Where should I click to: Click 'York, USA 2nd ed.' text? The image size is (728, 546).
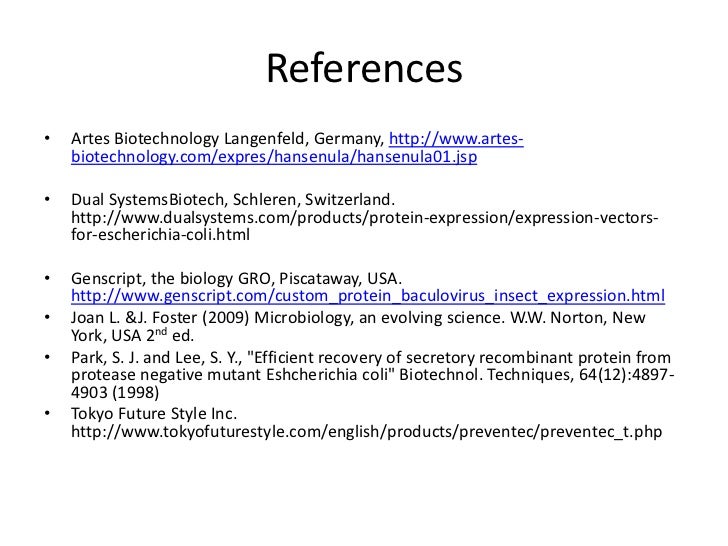pos(132,335)
